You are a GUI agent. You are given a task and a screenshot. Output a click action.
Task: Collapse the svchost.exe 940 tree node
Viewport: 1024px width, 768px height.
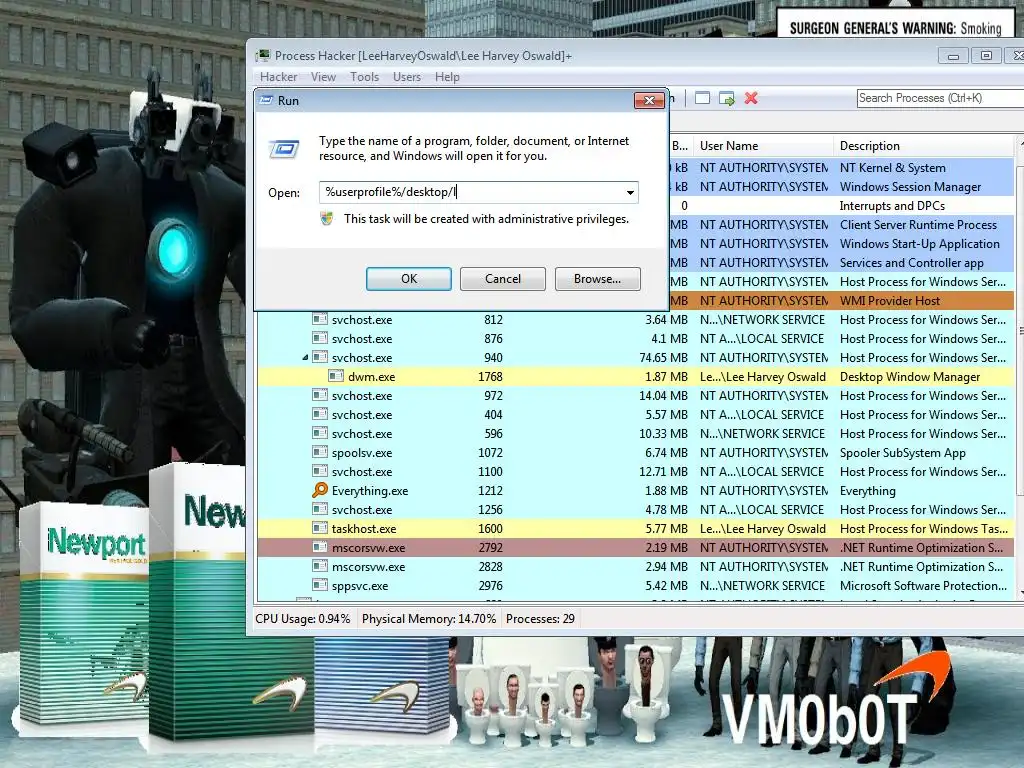305,357
